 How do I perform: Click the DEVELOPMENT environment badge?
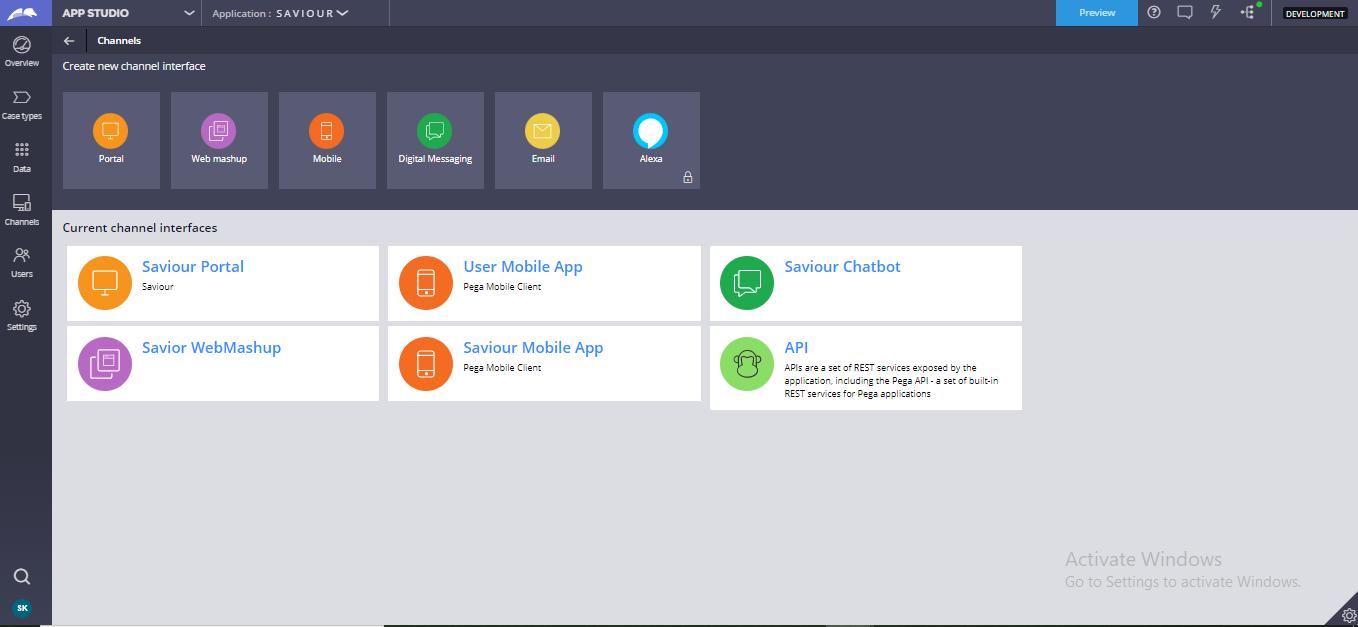[x=1315, y=14]
